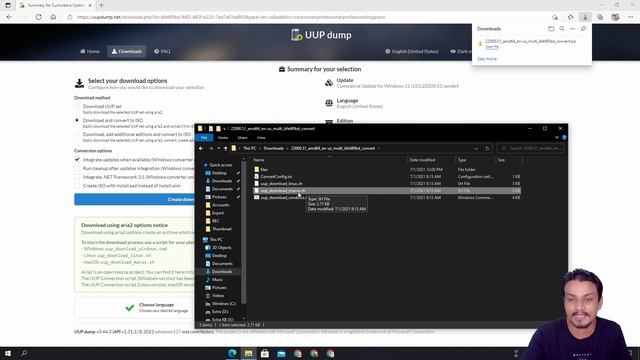
Task: Open taskbar Search icon
Action: pos(24,353)
